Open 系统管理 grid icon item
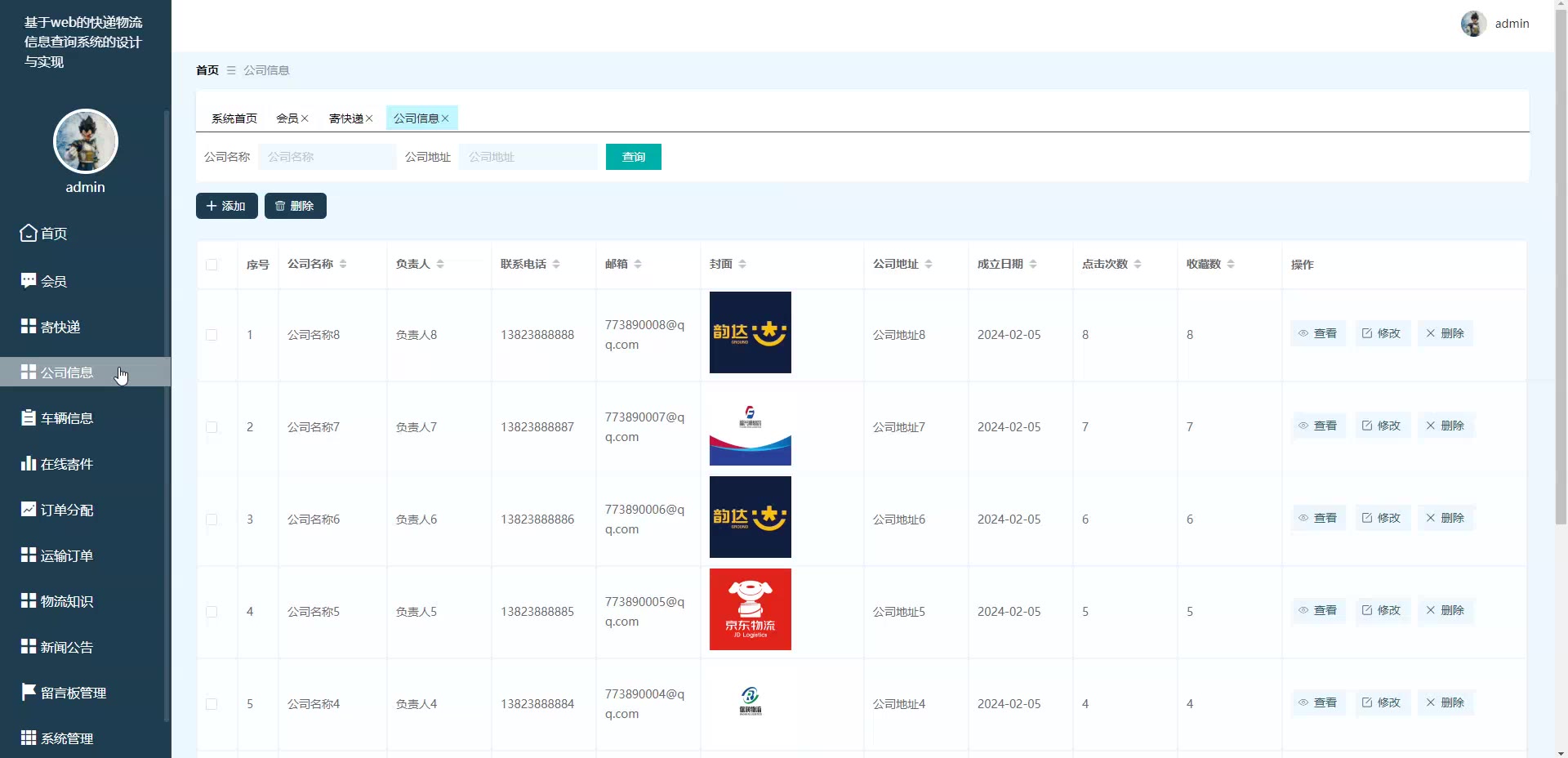The image size is (1568, 758). pos(29,738)
